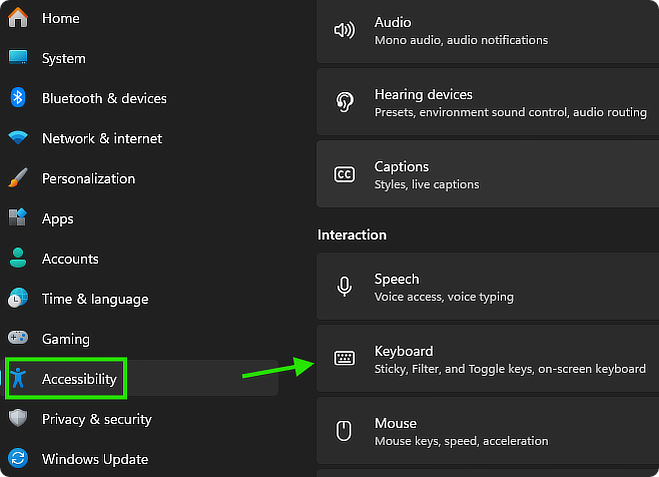This screenshot has width=659, height=477.
Task: Click the Accounts person icon
Action: tap(18, 258)
